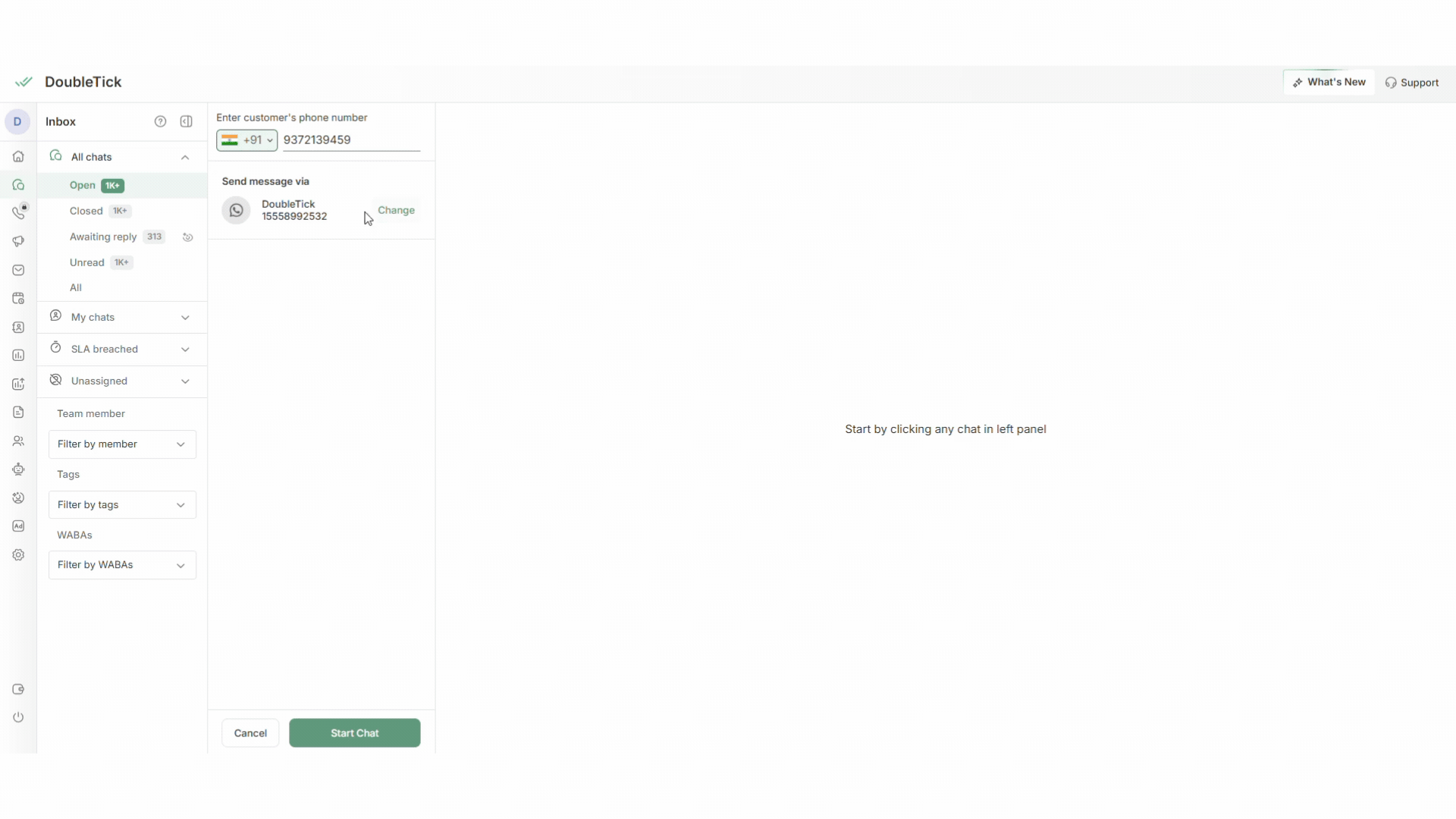Click the icon beside Awaiting reply
The image size is (1456, 819).
(x=188, y=237)
